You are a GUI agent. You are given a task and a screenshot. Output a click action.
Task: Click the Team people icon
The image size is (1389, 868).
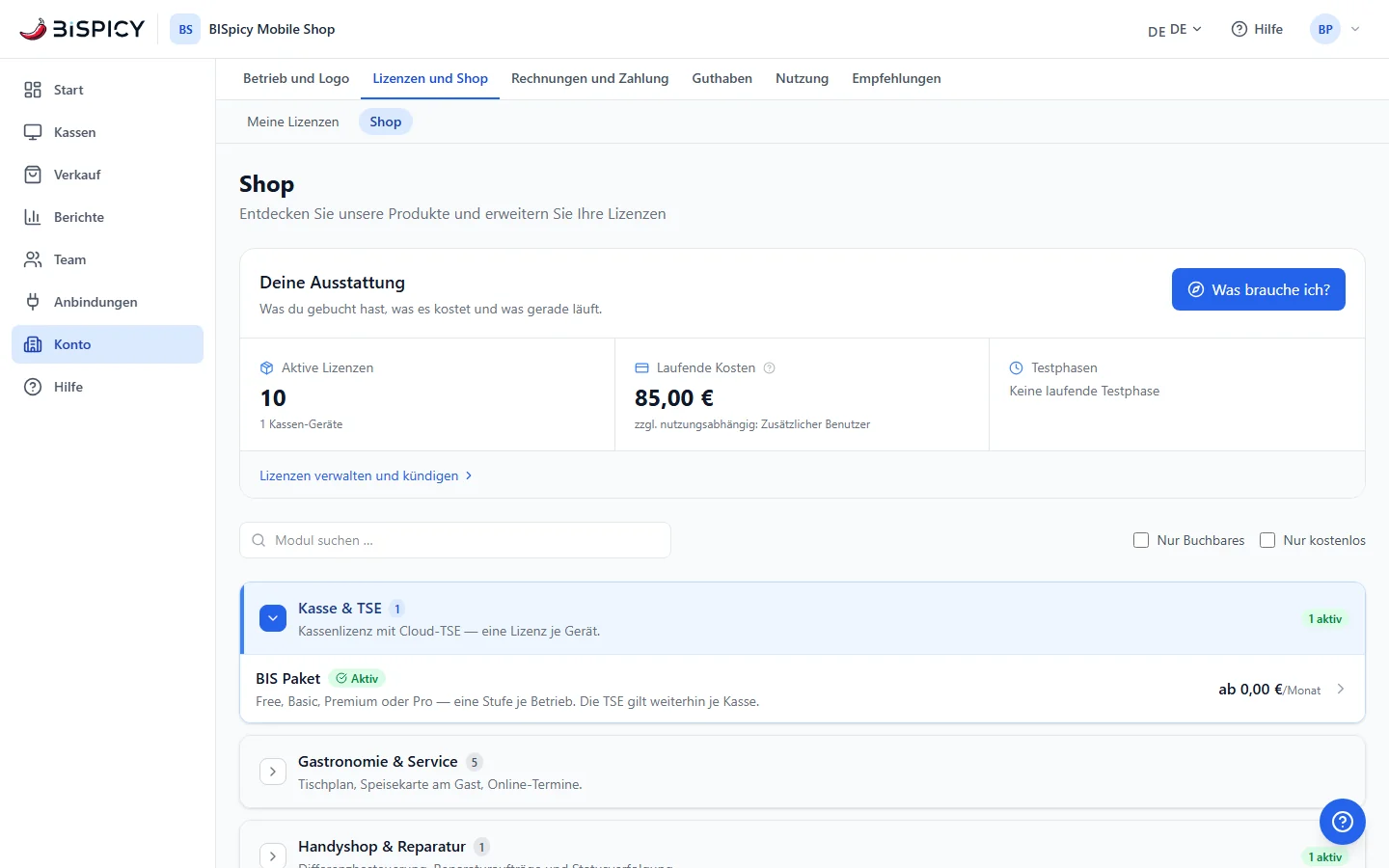(33, 259)
